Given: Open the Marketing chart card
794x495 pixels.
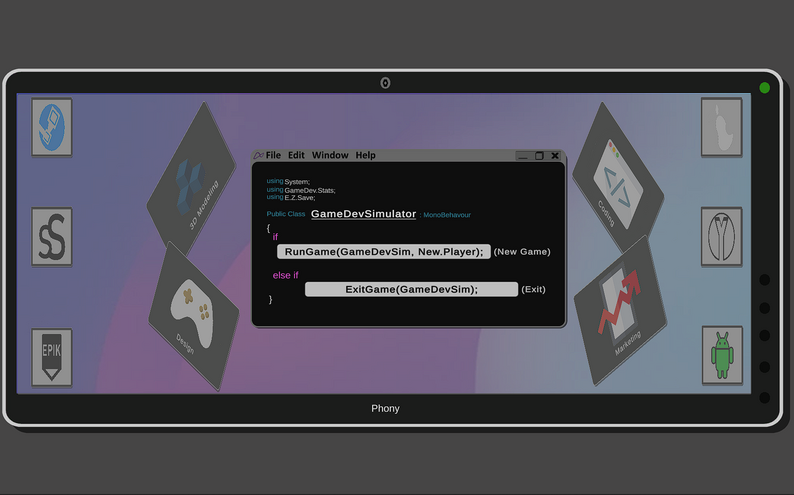Looking at the screenshot, I should pos(620,311).
